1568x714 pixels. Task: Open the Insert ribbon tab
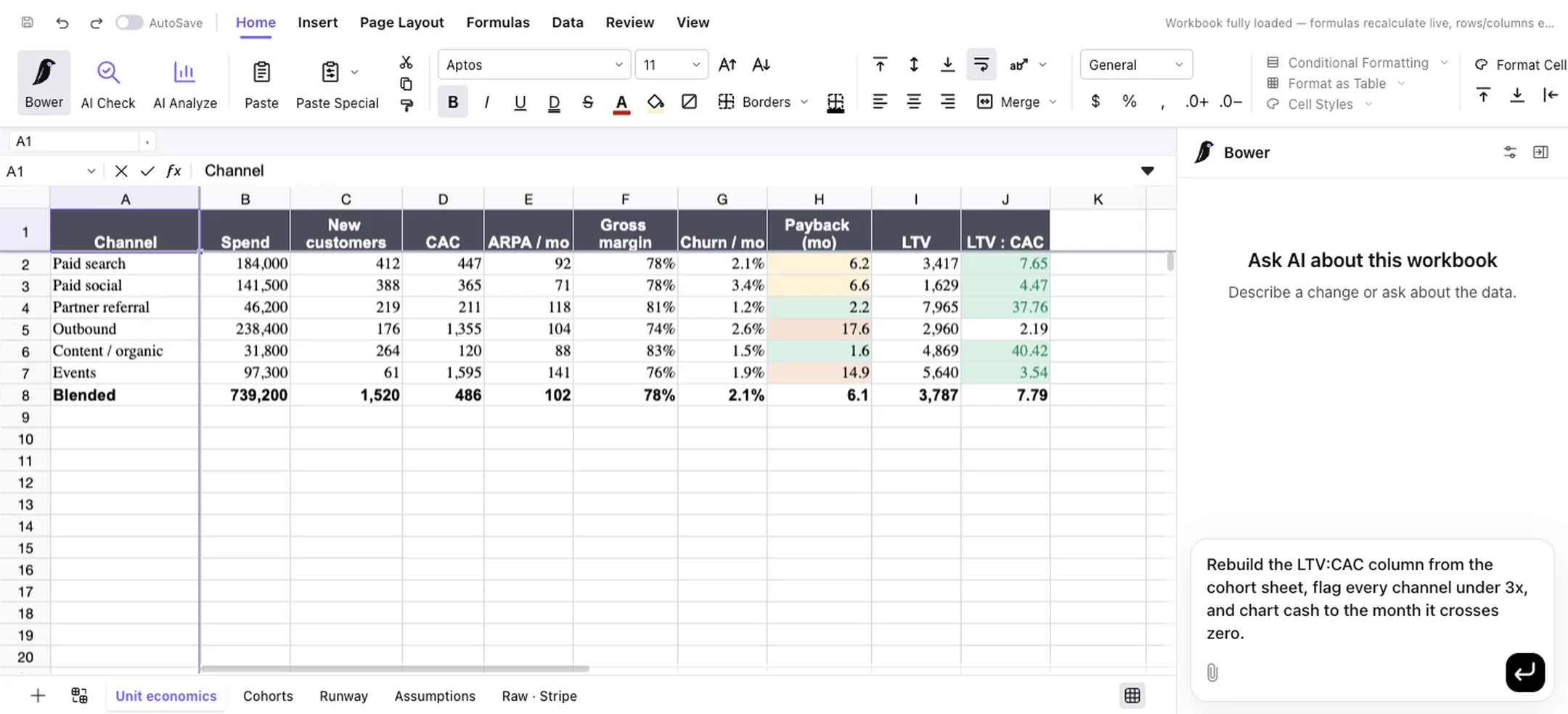[x=318, y=23]
